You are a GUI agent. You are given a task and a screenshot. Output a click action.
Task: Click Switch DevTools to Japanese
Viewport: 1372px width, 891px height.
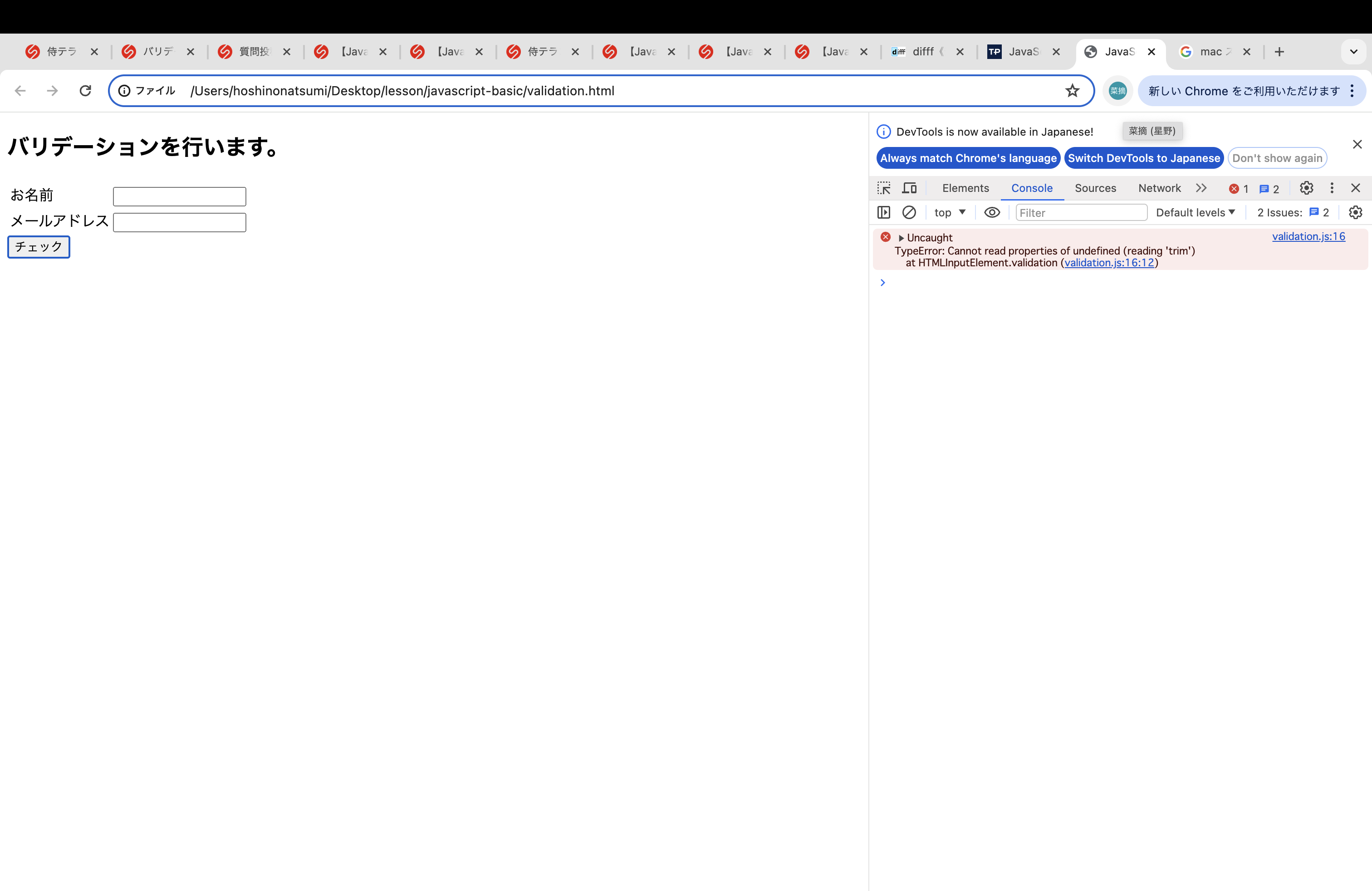(1144, 158)
